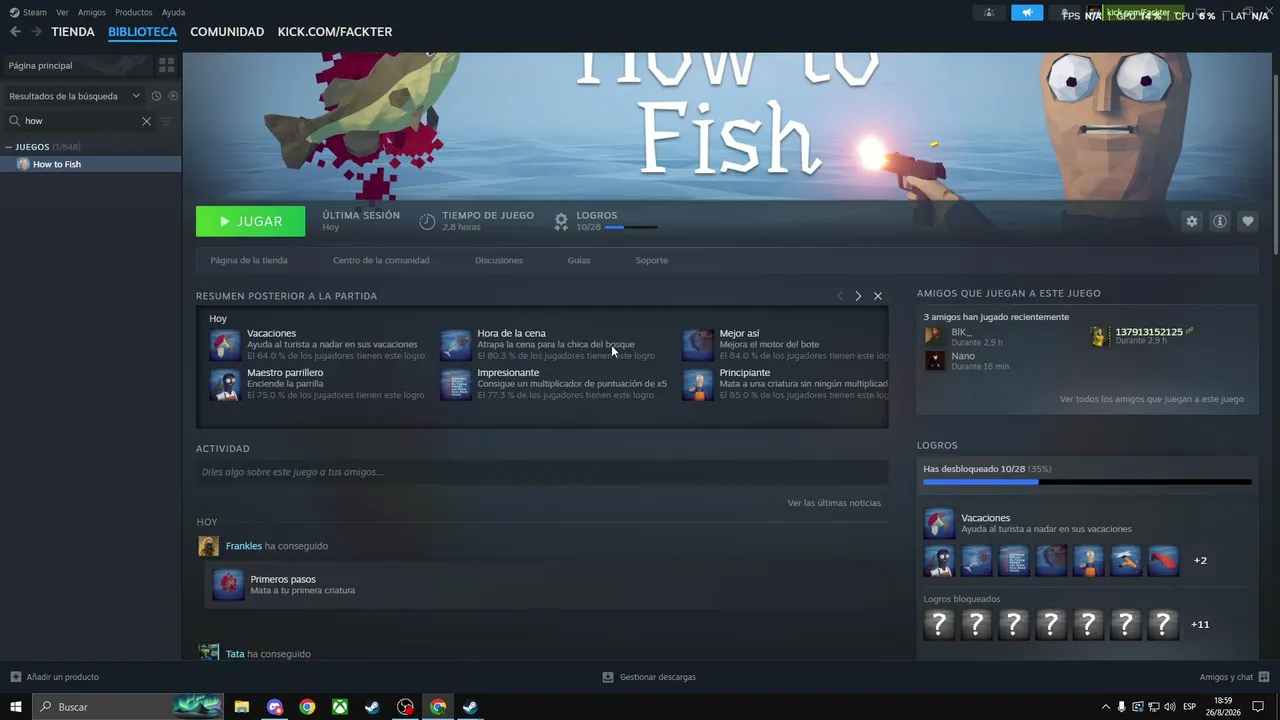The width and height of the screenshot is (1280, 720).
Task: Switch to the BIBLIOTECA tab
Action: (142, 32)
